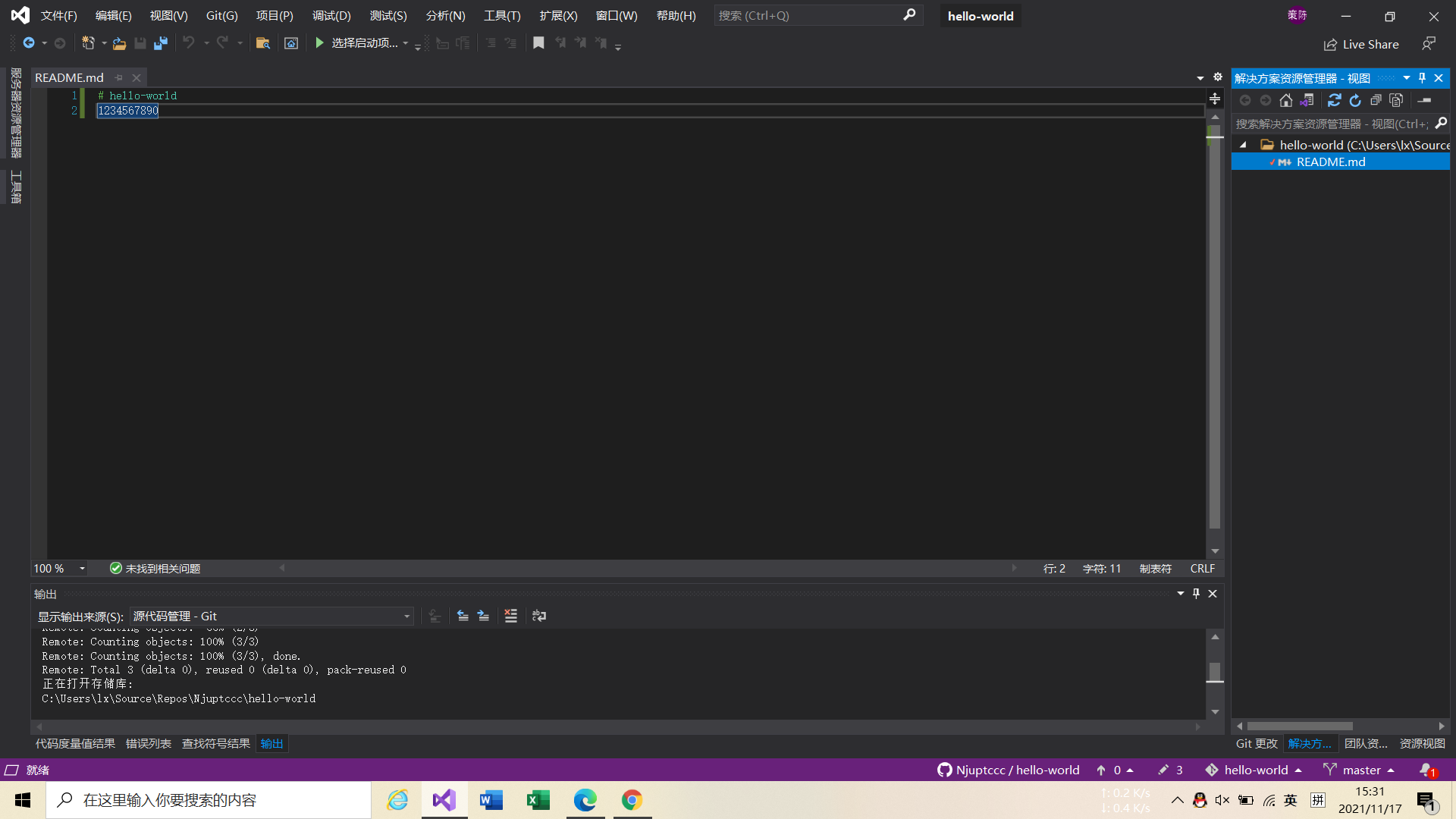This screenshot has height=819, width=1456.
Task: Open the 100 % zoom dropdown
Action: tap(82, 568)
